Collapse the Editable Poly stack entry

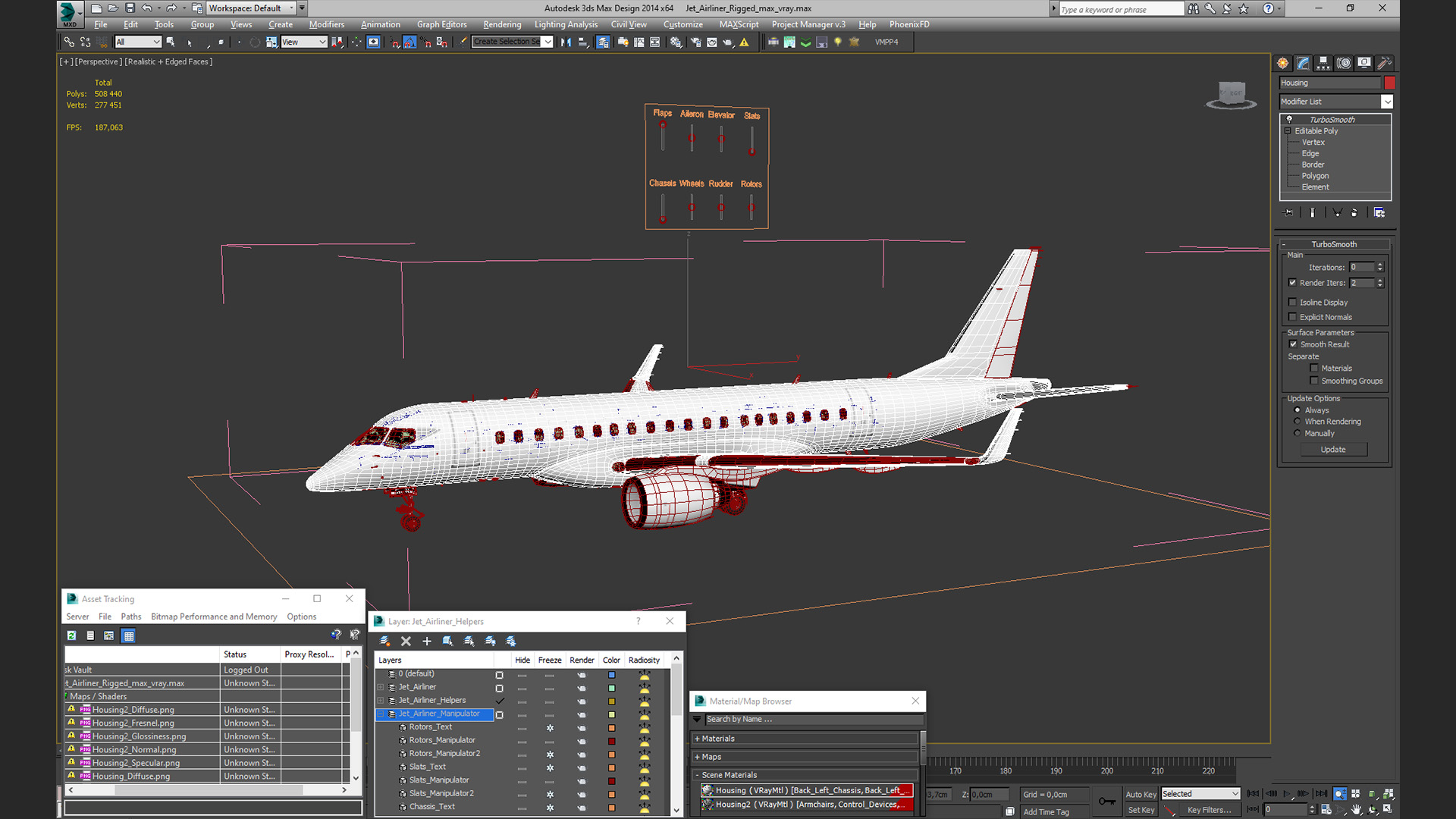click(x=1288, y=131)
